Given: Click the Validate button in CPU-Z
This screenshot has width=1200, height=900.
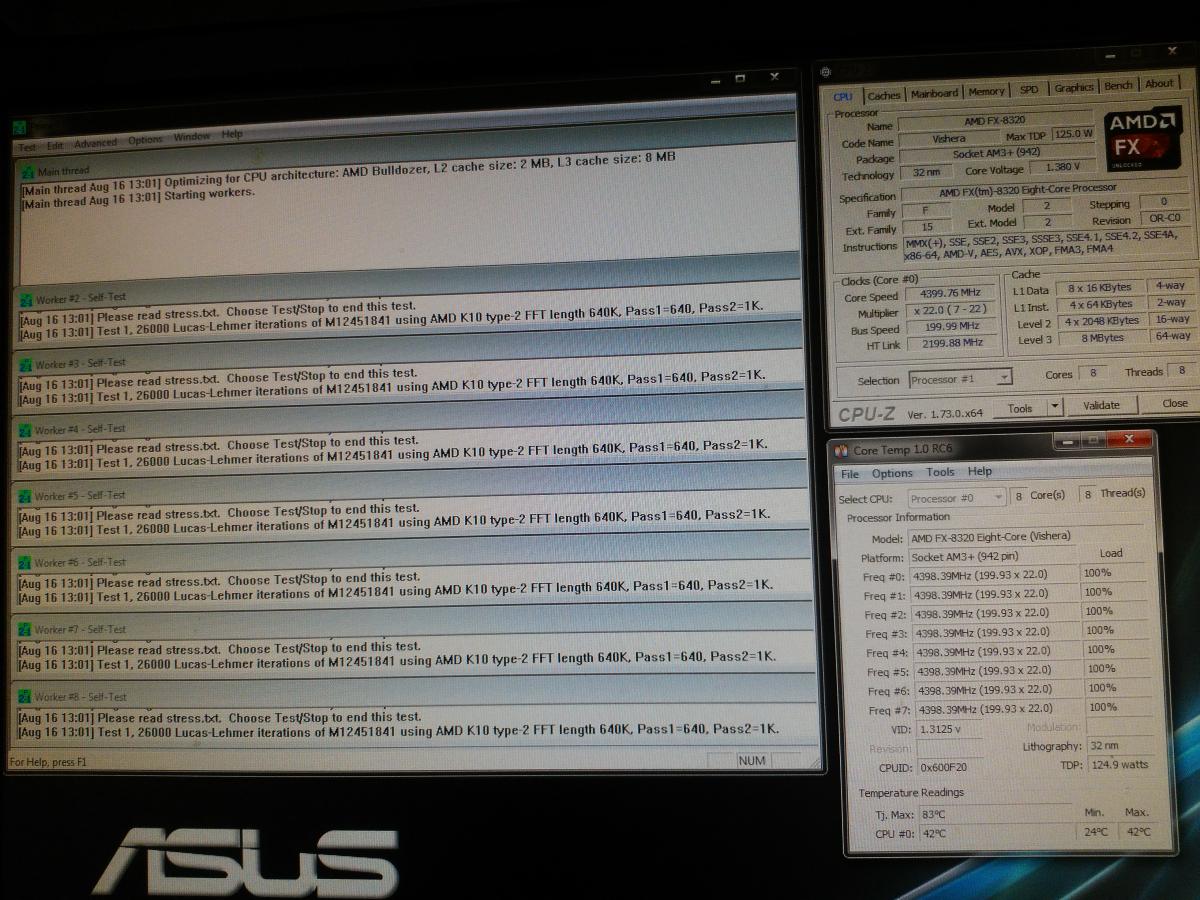Looking at the screenshot, I should (x=1101, y=405).
